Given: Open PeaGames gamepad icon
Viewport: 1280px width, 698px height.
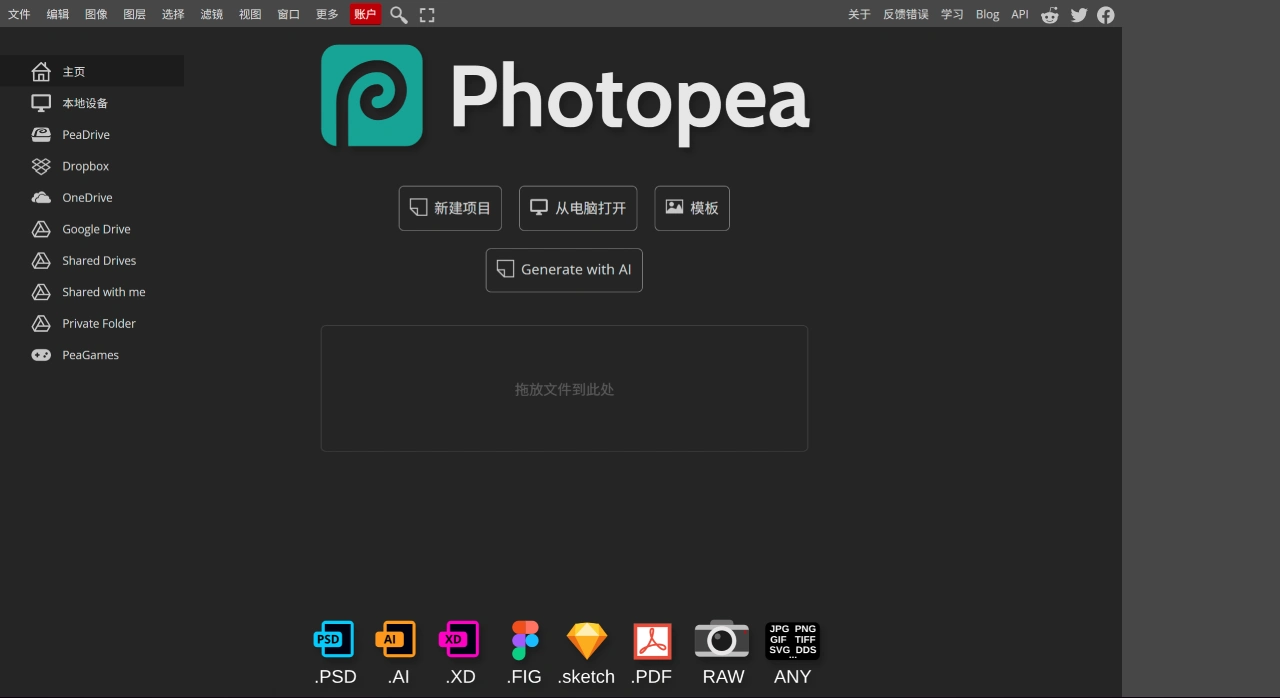Looking at the screenshot, I should (x=41, y=355).
